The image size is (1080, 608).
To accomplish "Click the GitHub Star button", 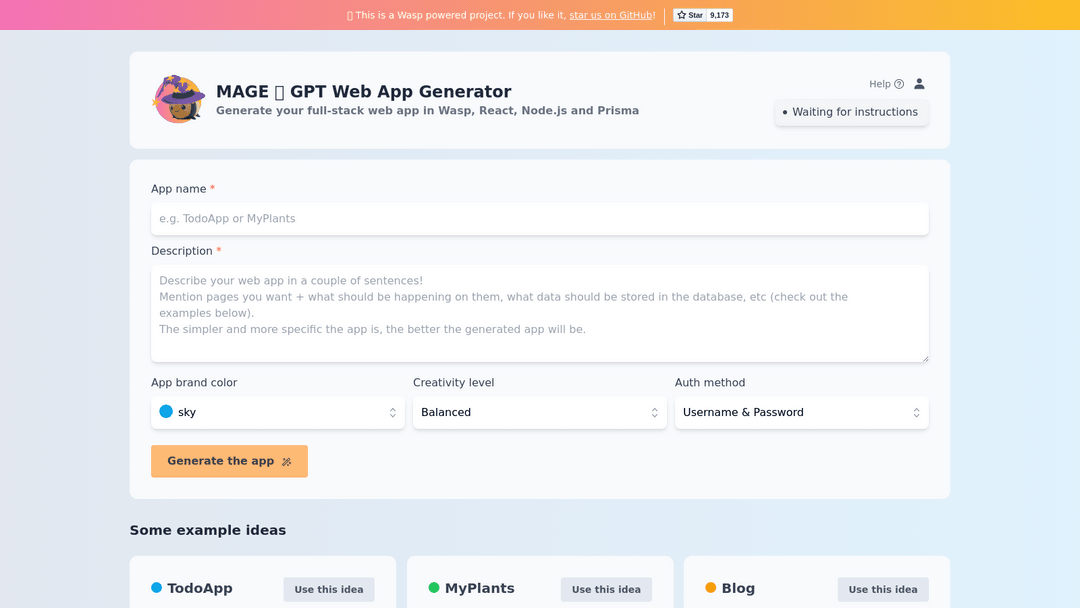I will 689,15.
